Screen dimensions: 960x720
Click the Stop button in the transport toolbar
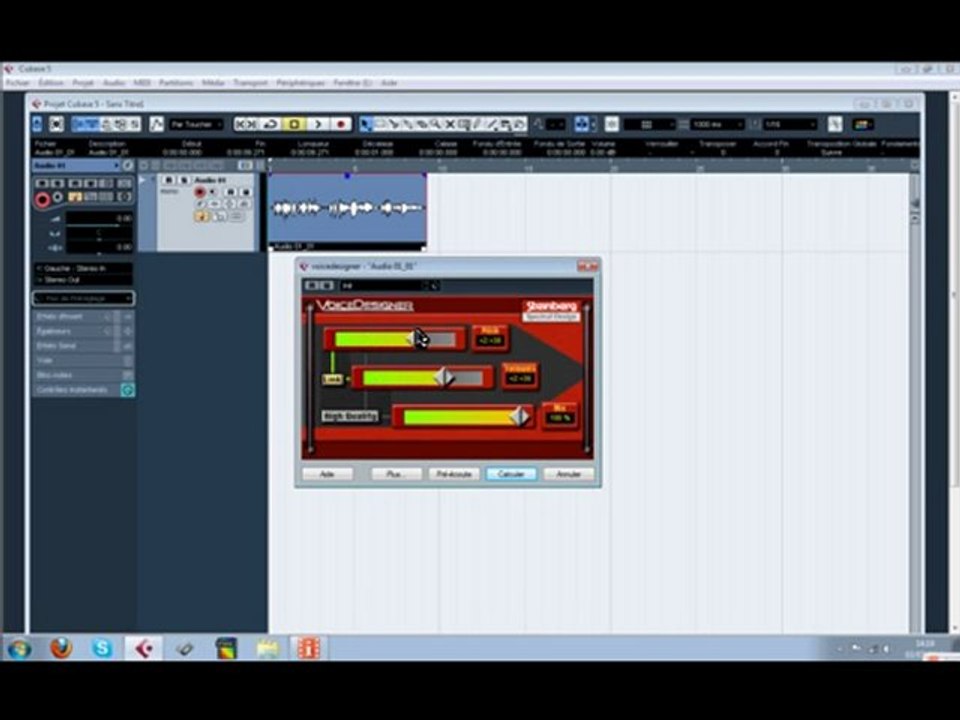coord(294,124)
